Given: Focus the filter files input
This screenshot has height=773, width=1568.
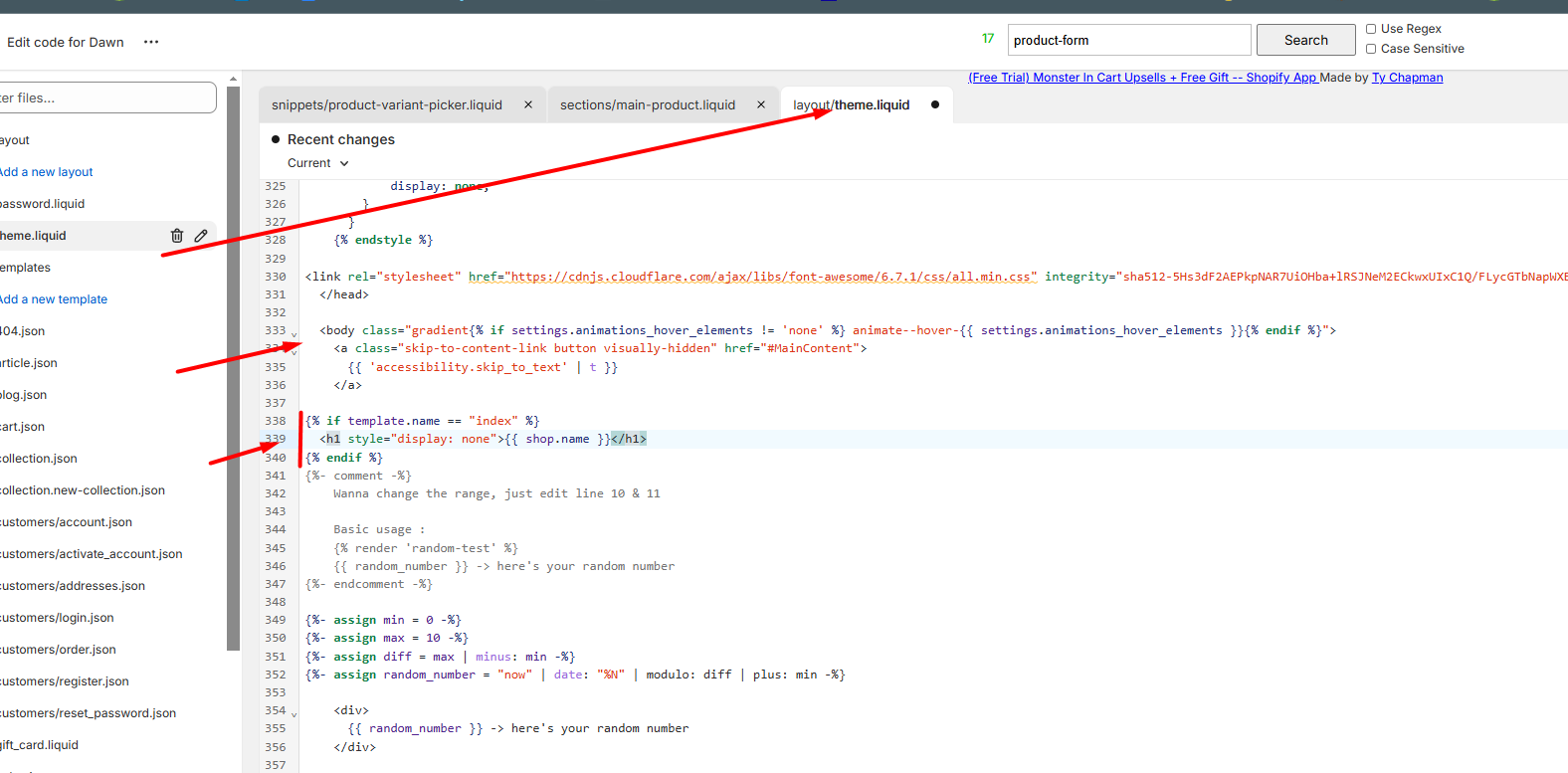Looking at the screenshot, I should coord(107,97).
